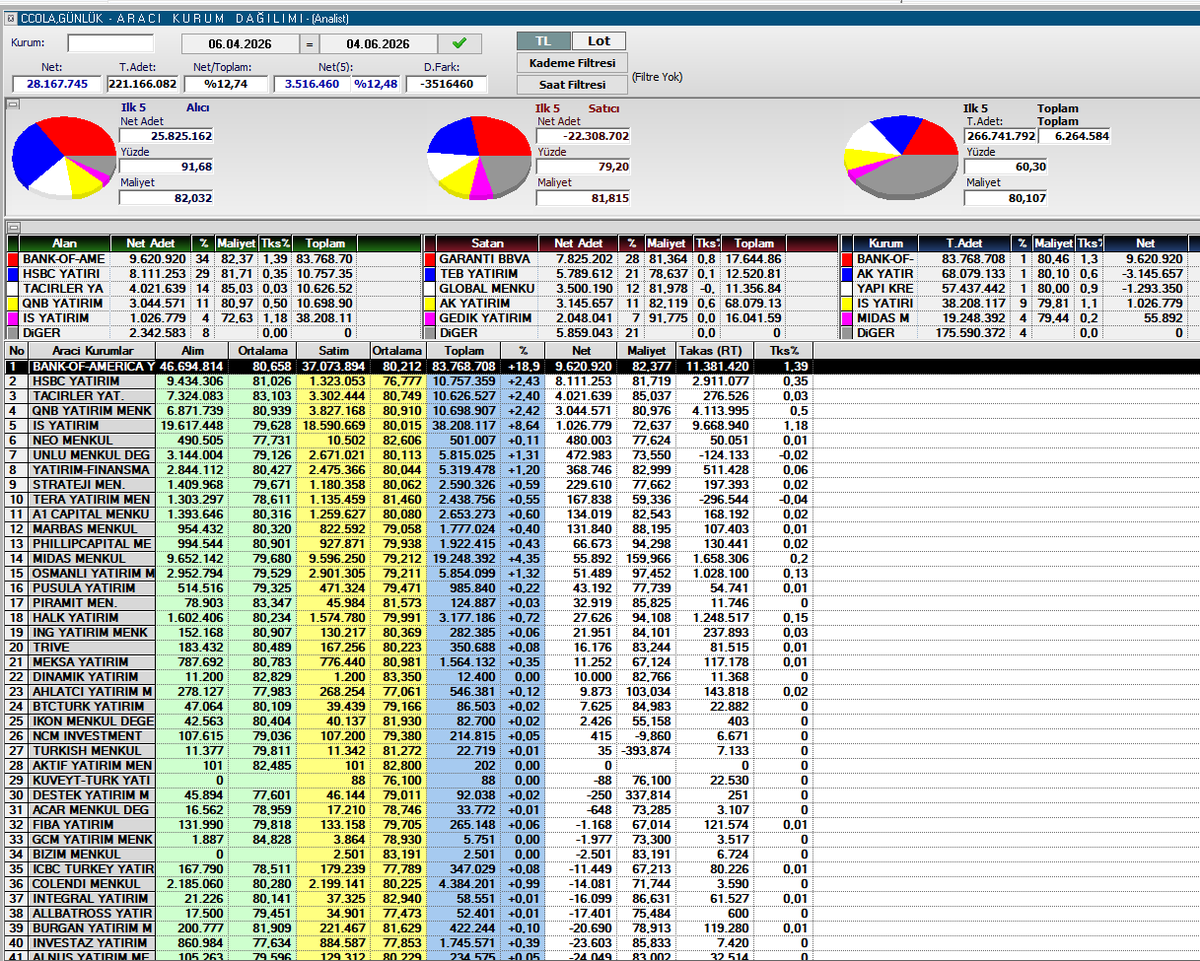This screenshot has width=1200, height=961.
Task: Select the BANK-OF-AMERICA Y row
Action: (x=410, y=367)
